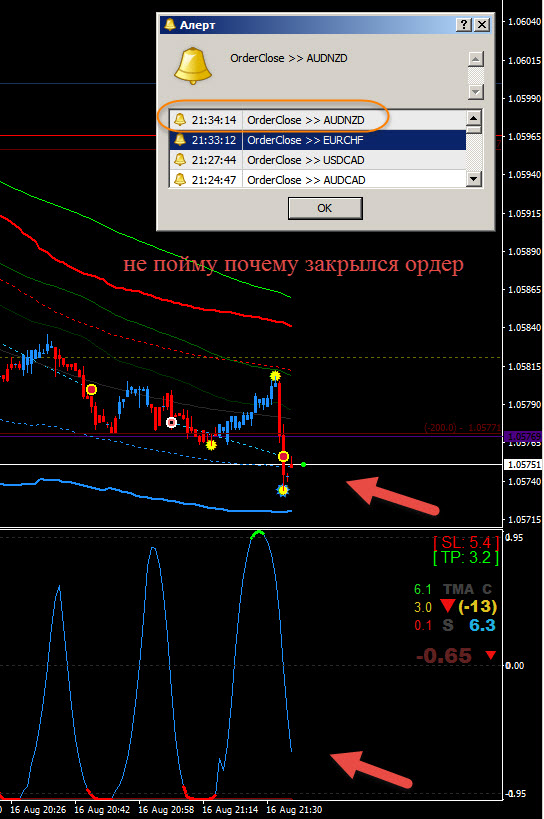
Task: Click the TMA C indicator label
Action: (467, 589)
